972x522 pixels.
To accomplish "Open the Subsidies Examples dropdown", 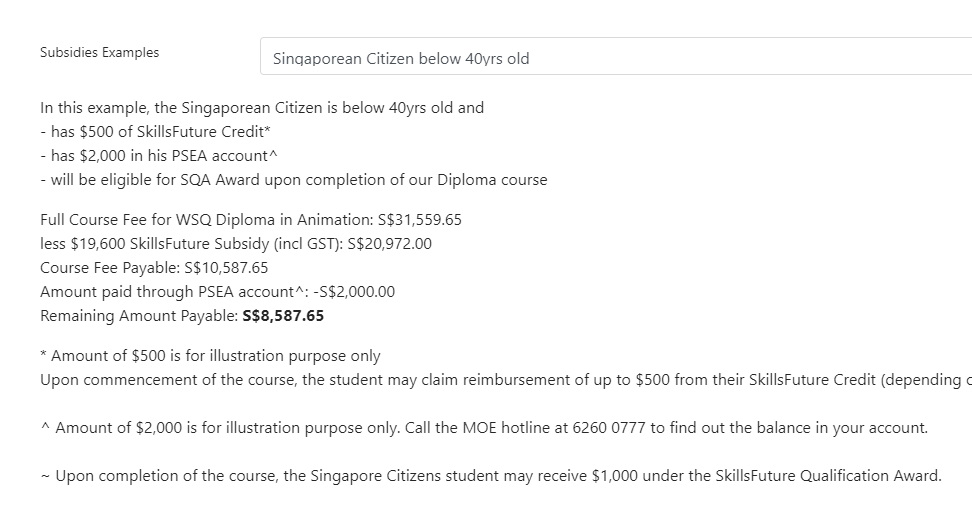I will tap(616, 56).
